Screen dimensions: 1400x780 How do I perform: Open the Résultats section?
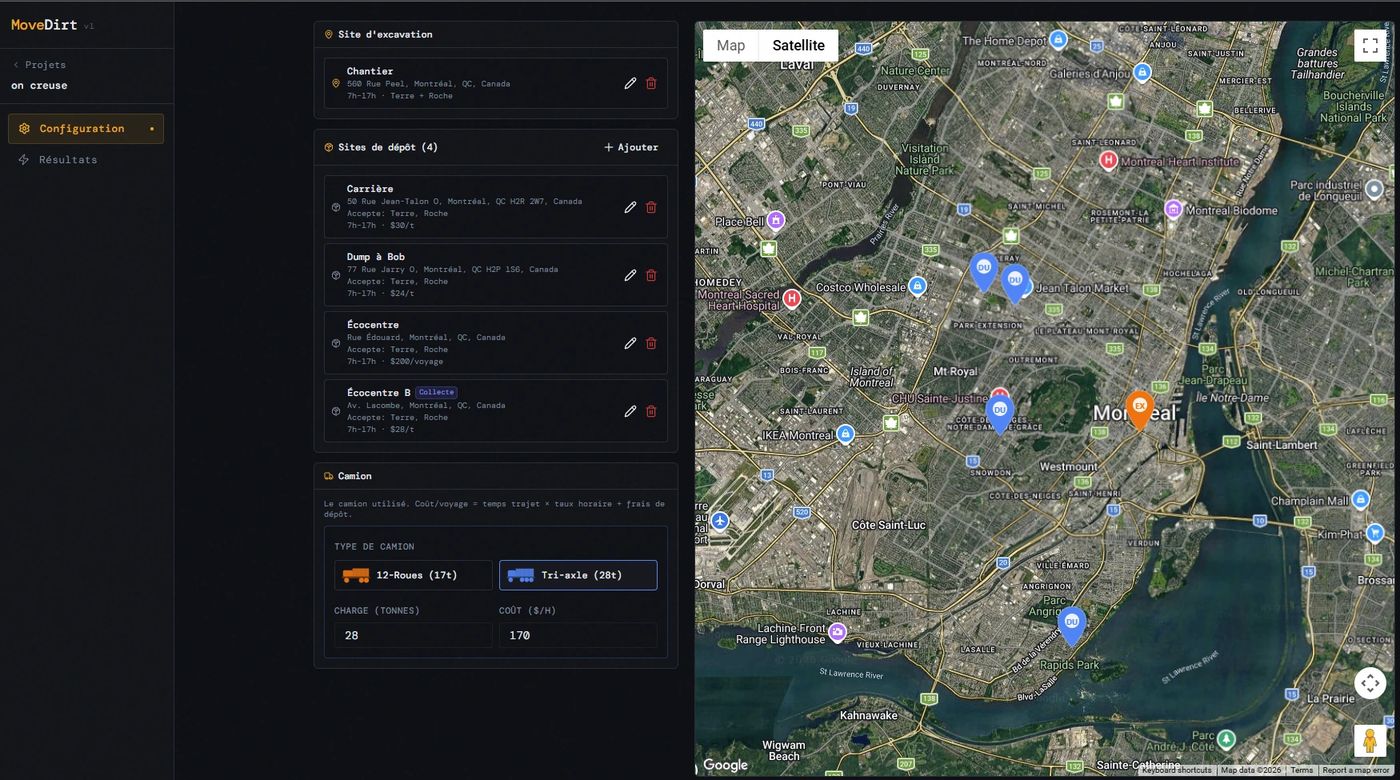(x=86, y=160)
